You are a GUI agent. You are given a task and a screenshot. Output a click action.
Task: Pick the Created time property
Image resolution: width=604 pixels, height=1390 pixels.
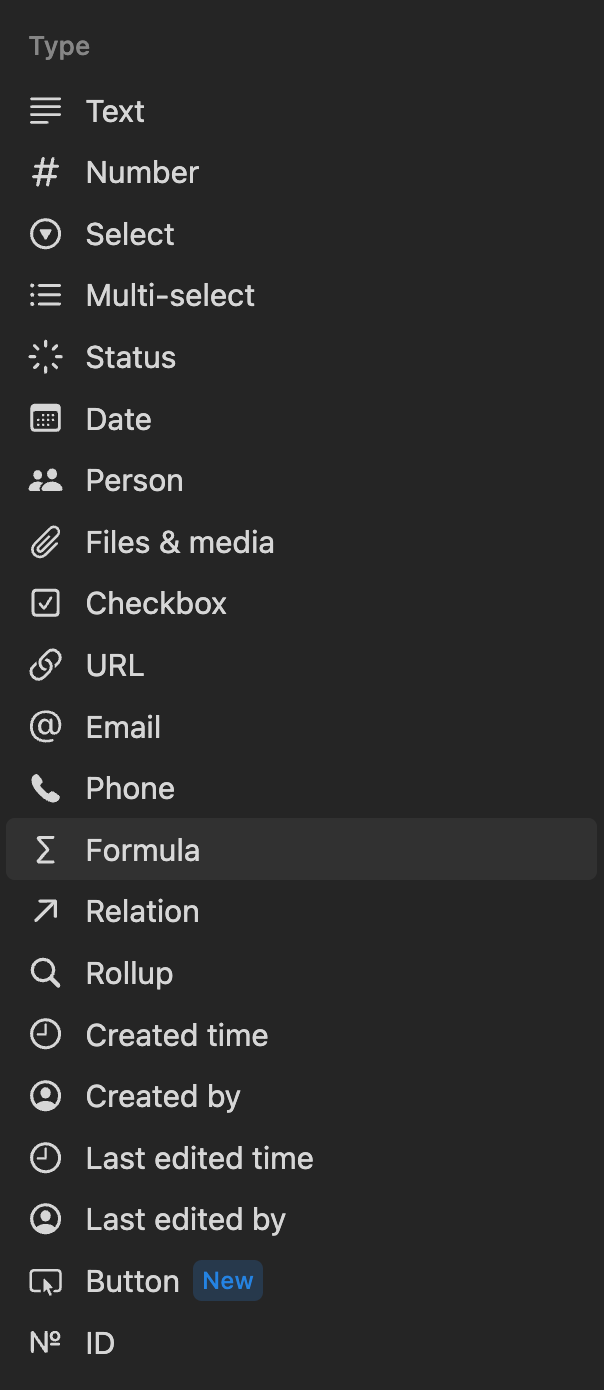176,1036
